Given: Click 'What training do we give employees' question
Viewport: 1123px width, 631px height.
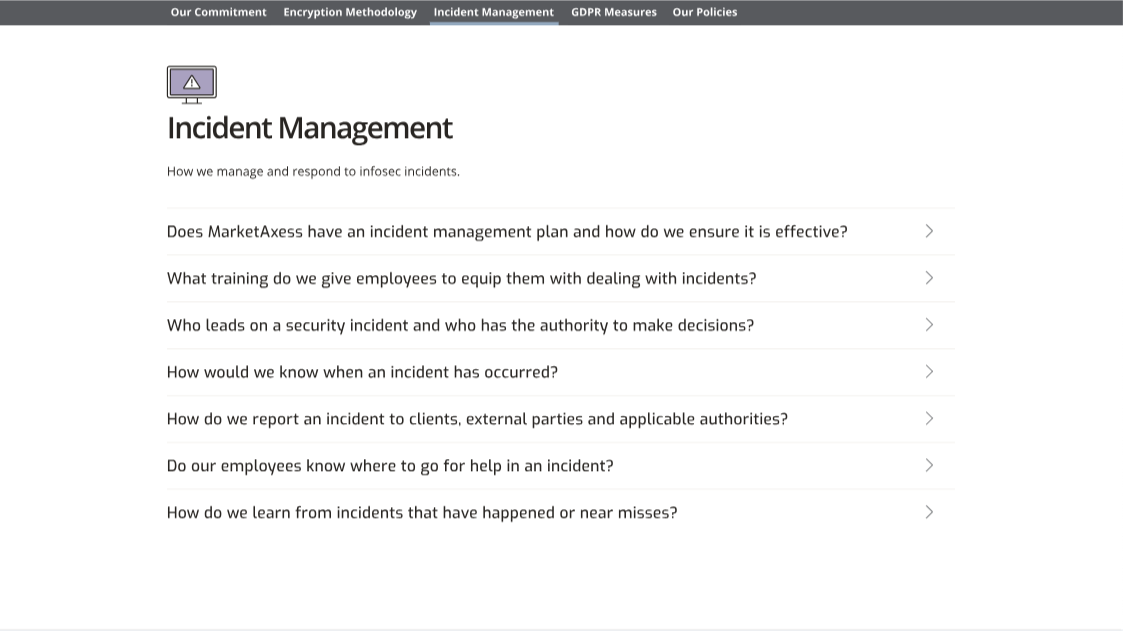Looking at the screenshot, I should [461, 279].
